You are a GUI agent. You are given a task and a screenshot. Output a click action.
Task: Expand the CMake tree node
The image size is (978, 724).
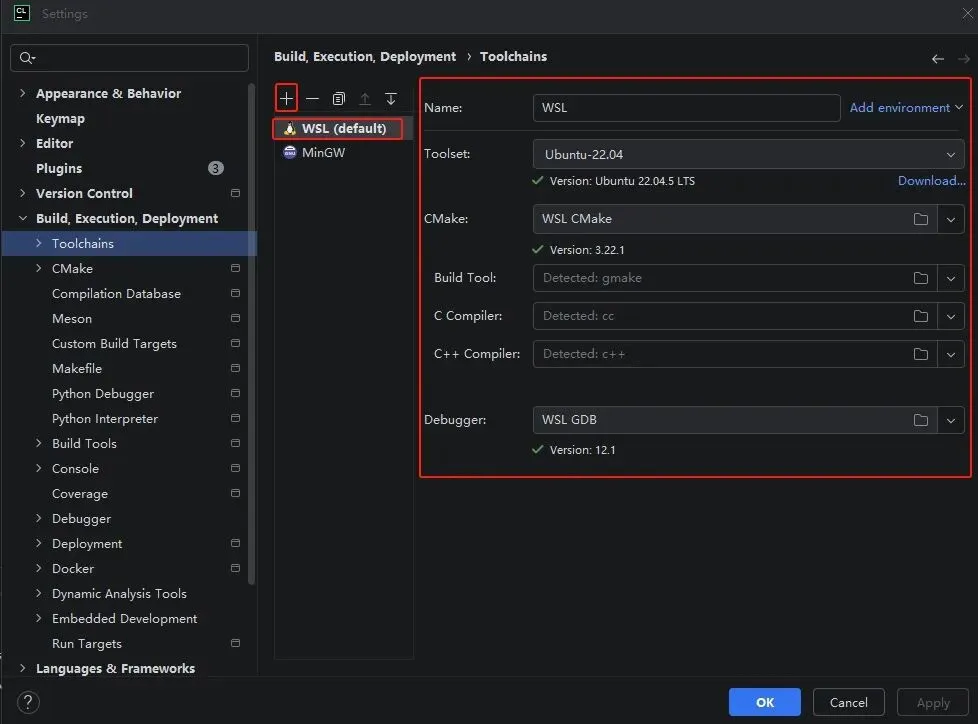[x=39, y=268]
